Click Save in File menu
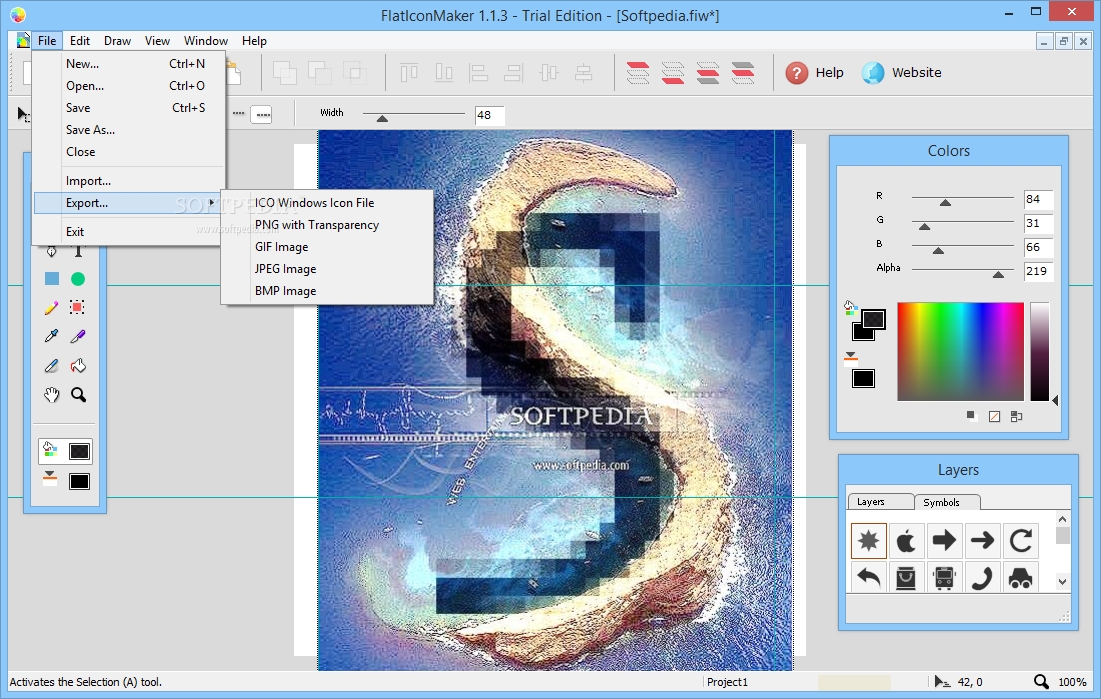Image resolution: width=1101 pixels, height=699 pixels. [129, 107]
